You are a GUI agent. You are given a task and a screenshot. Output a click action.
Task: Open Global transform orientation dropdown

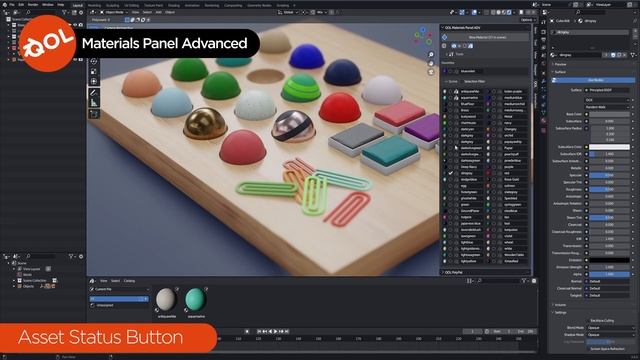[289, 12]
